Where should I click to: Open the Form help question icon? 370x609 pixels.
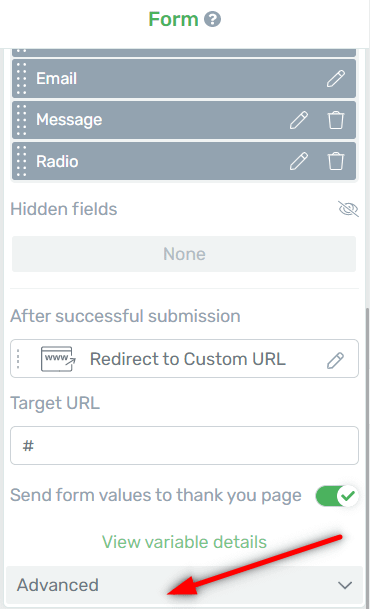(212, 19)
